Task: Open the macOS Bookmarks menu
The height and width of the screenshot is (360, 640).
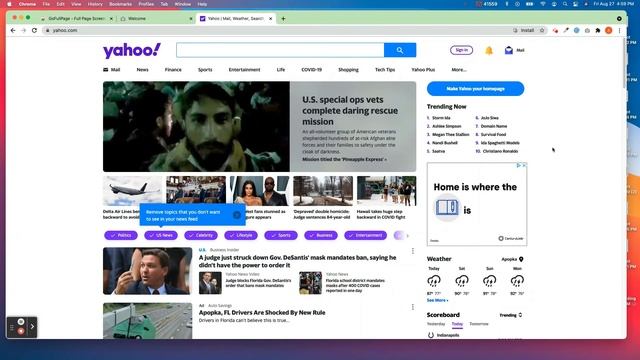Action: point(120,4)
